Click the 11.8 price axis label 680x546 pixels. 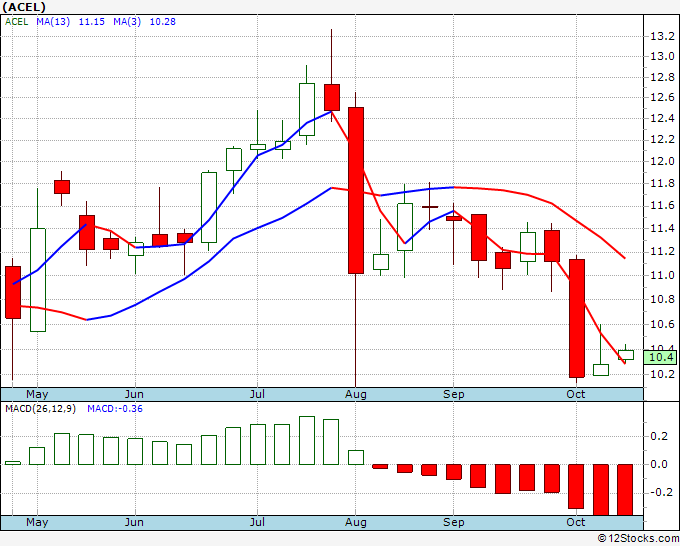[x=662, y=183]
